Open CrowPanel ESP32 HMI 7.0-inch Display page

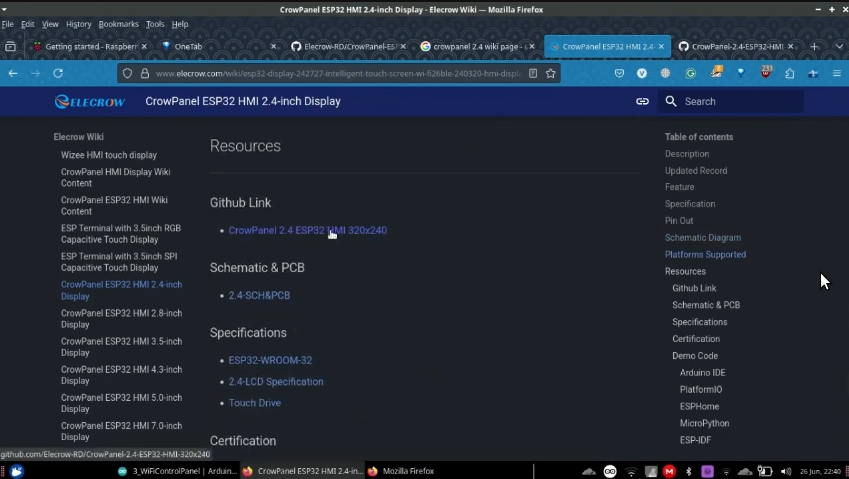121,431
